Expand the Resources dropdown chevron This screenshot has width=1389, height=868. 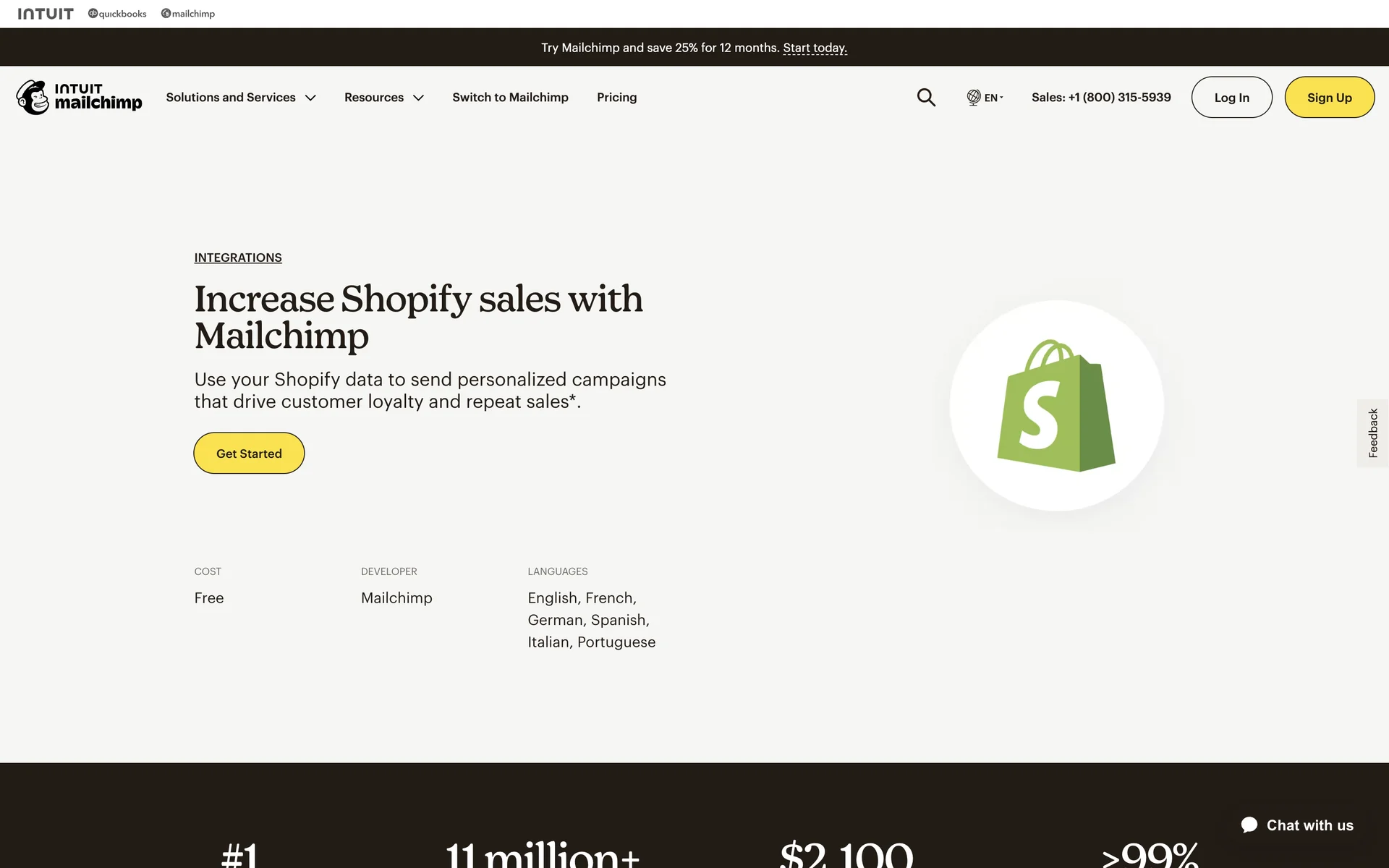[x=418, y=98]
